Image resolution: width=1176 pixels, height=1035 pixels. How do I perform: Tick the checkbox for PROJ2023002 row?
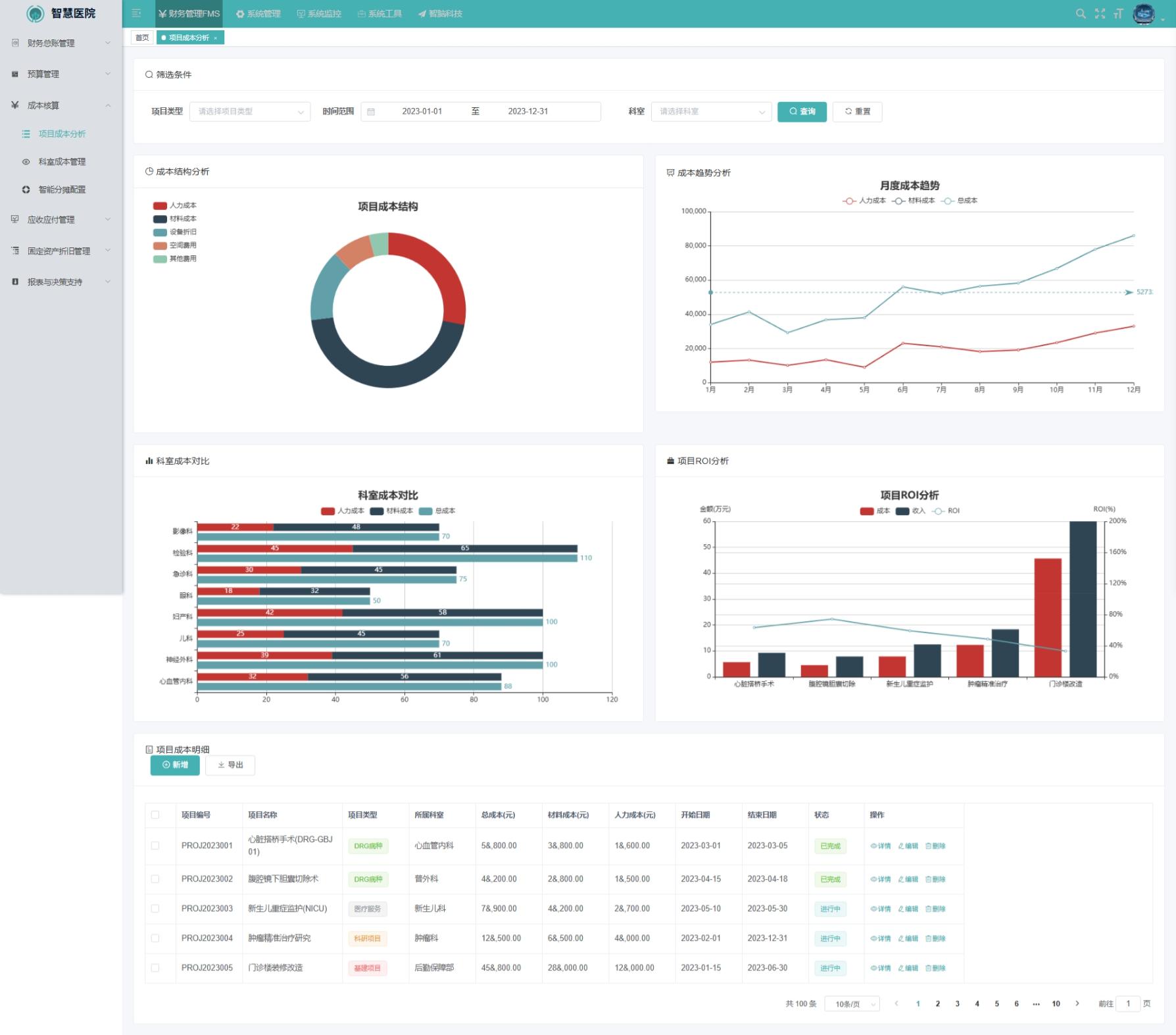pos(155,879)
